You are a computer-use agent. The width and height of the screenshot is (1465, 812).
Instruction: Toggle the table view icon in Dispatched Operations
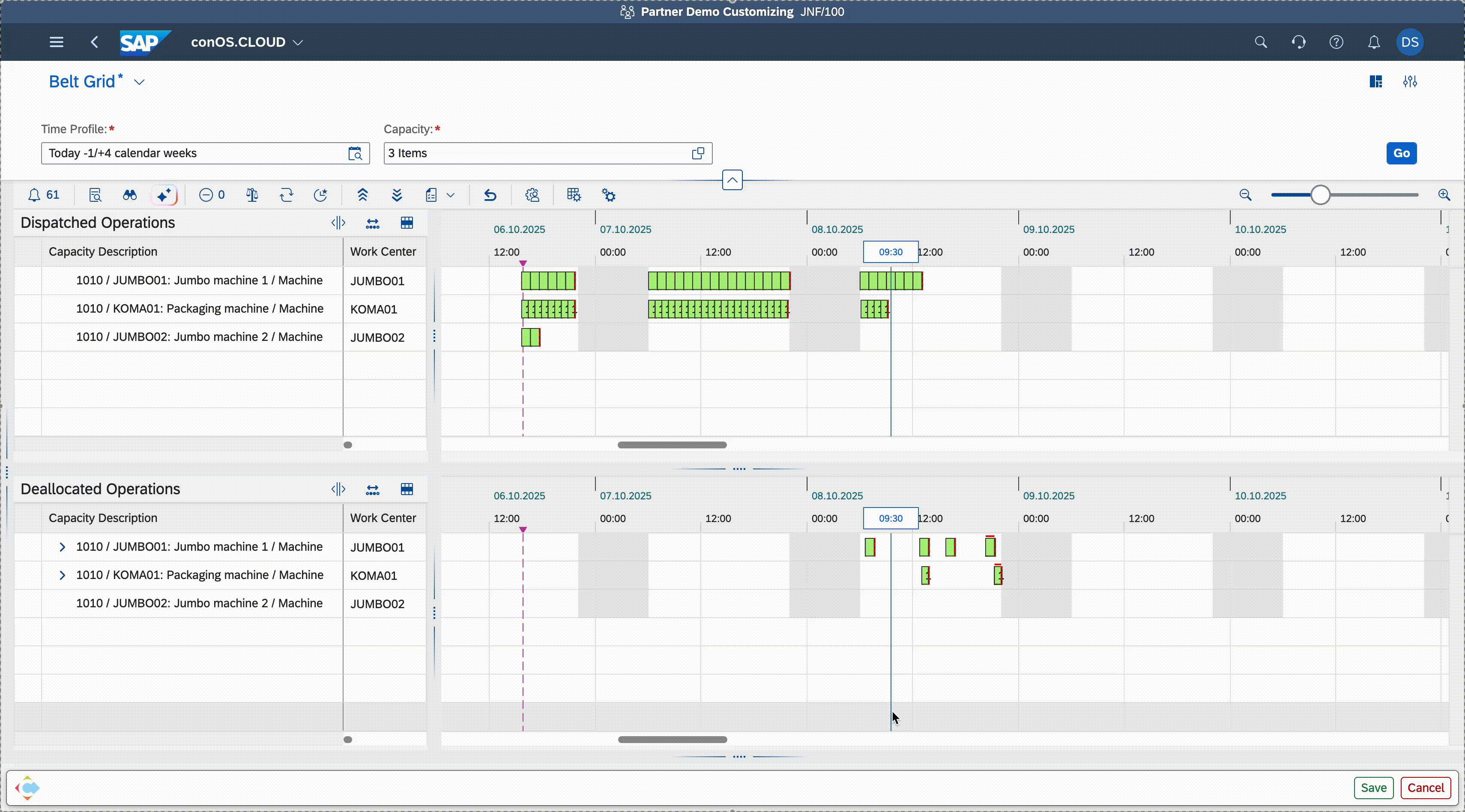(x=407, y=223)
